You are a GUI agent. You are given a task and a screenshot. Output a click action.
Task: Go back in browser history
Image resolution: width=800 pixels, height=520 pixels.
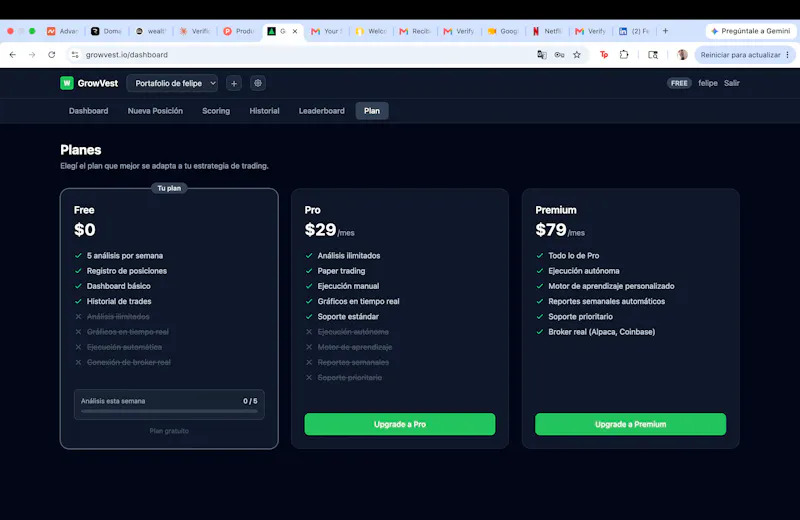click(x=13, y=55)
